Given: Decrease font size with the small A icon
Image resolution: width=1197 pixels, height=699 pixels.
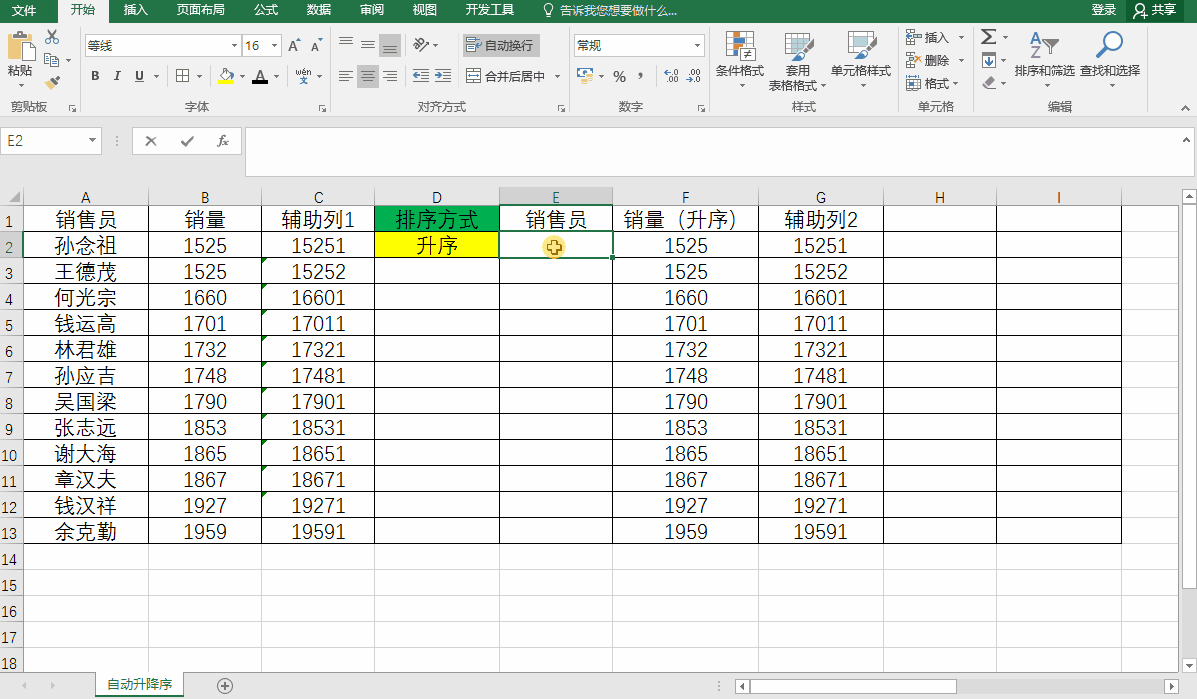Looking at the screenshot, I should coord(316,46).
